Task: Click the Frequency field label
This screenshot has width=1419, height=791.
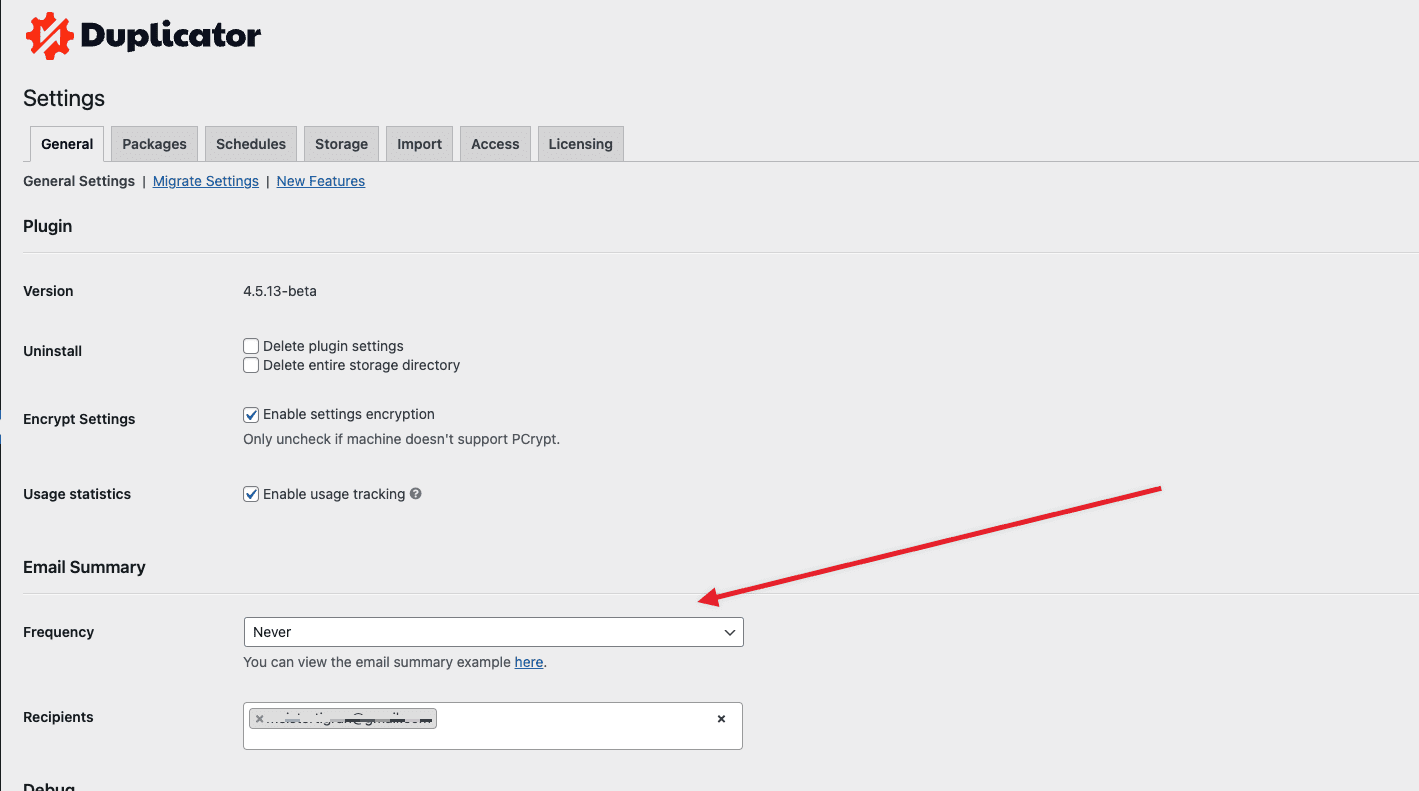Action: 59,632
